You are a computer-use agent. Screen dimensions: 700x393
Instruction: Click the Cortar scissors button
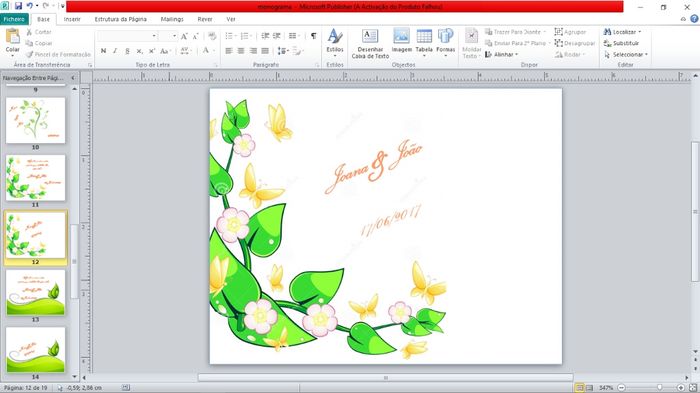click(x=39, y=32)
